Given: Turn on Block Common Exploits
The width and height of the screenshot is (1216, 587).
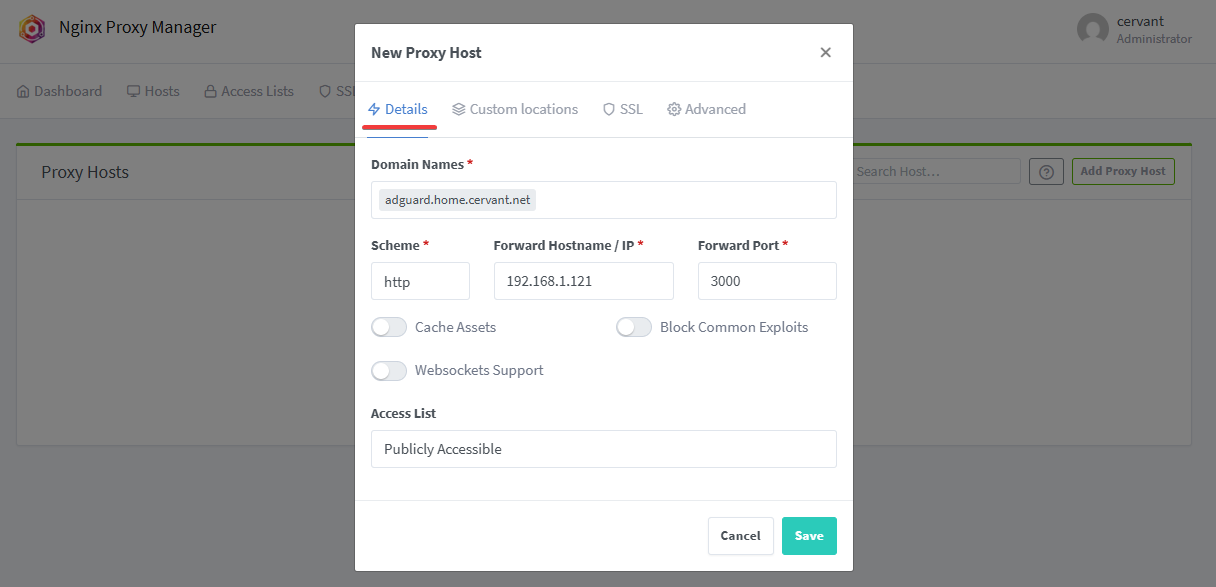Looking at the screenshot, I should 634,327.
